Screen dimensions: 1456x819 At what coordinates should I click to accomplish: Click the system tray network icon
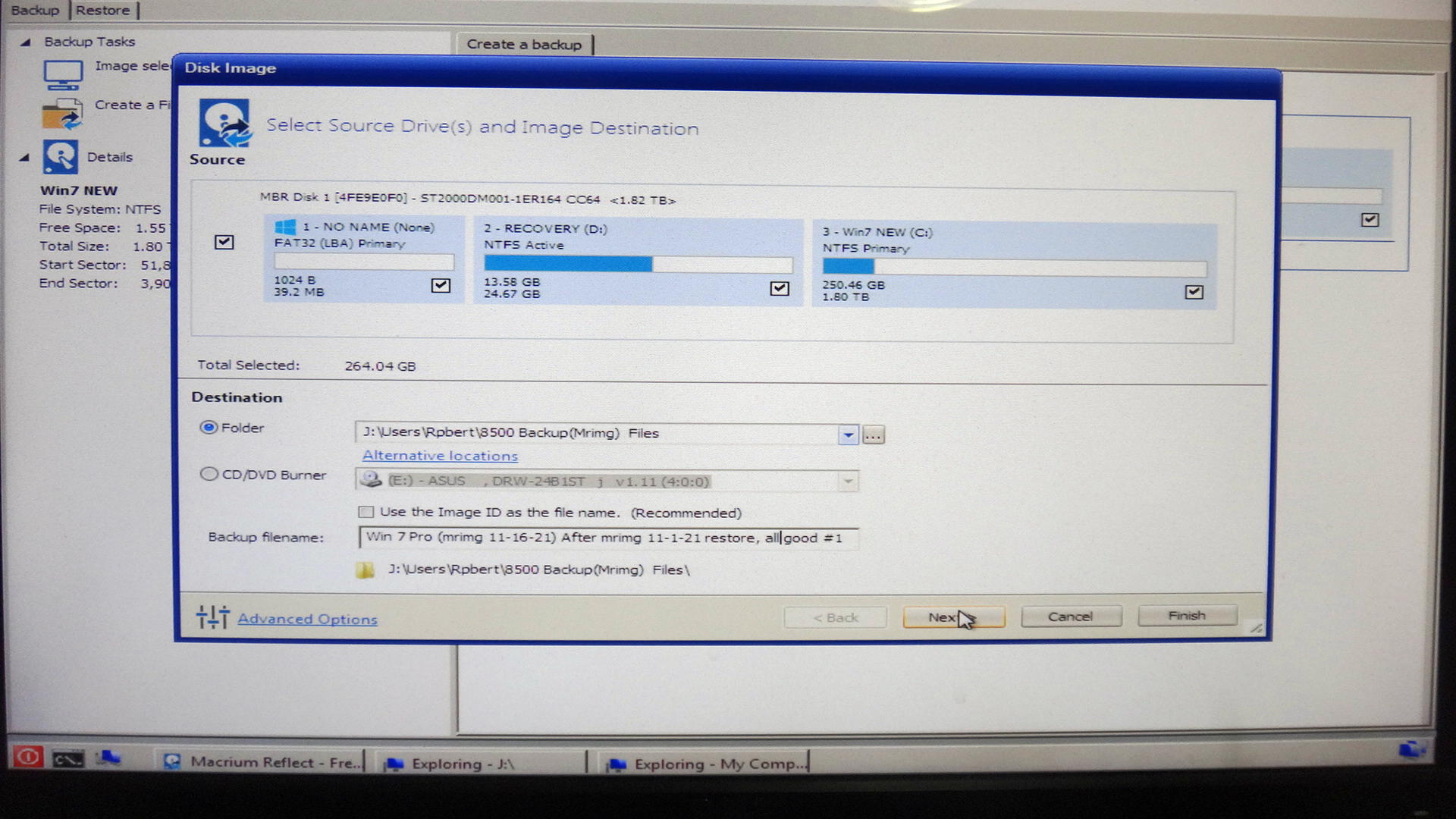(x=1411, y=749)
